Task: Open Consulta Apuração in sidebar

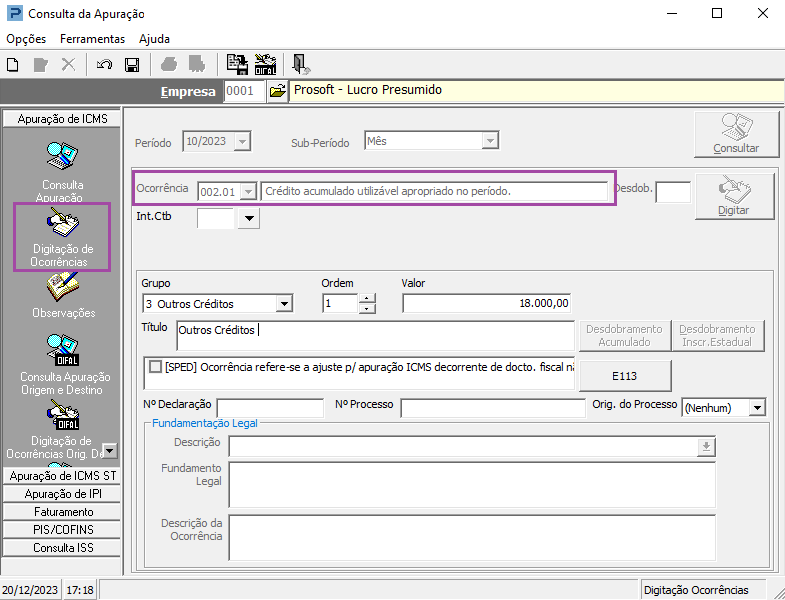Action: point(62,171)
